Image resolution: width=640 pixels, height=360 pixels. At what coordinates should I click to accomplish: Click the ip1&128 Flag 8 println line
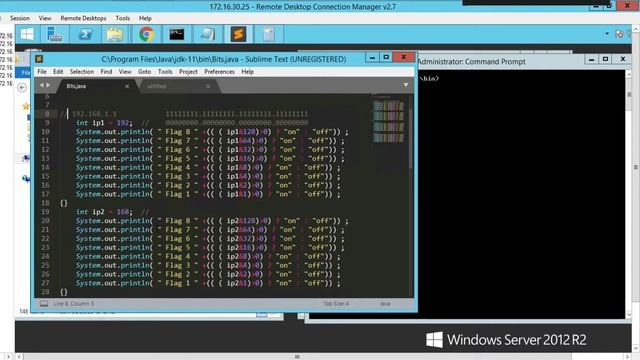click(212, 132)
